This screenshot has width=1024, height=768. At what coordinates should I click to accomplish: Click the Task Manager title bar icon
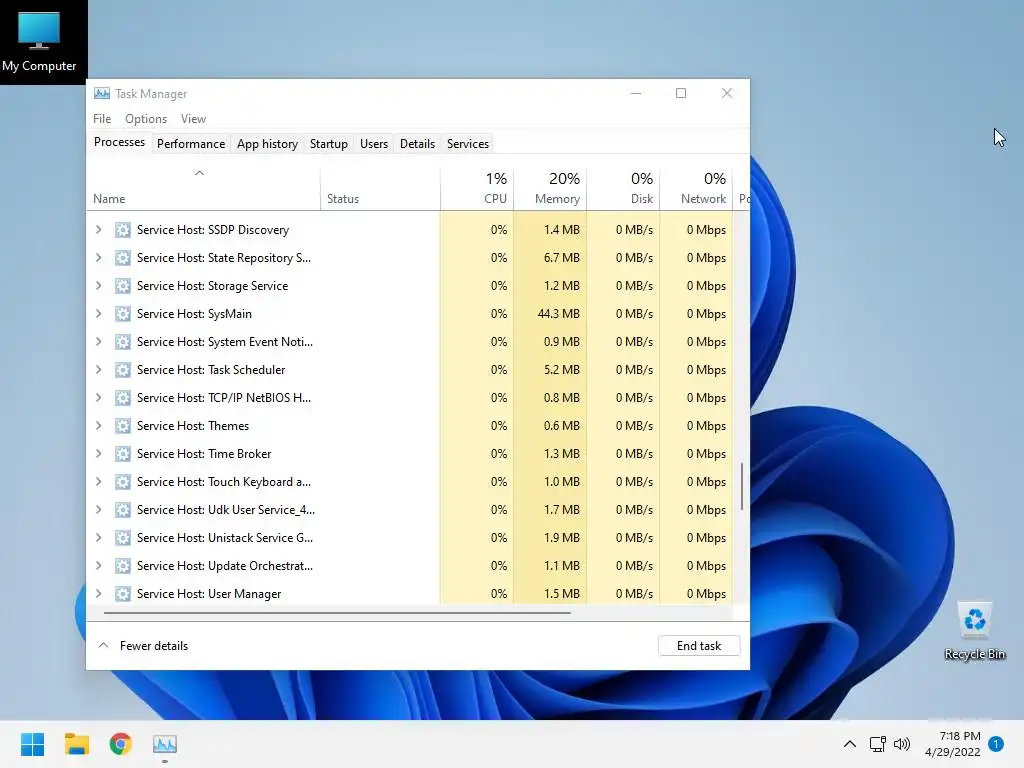point(102,93)
